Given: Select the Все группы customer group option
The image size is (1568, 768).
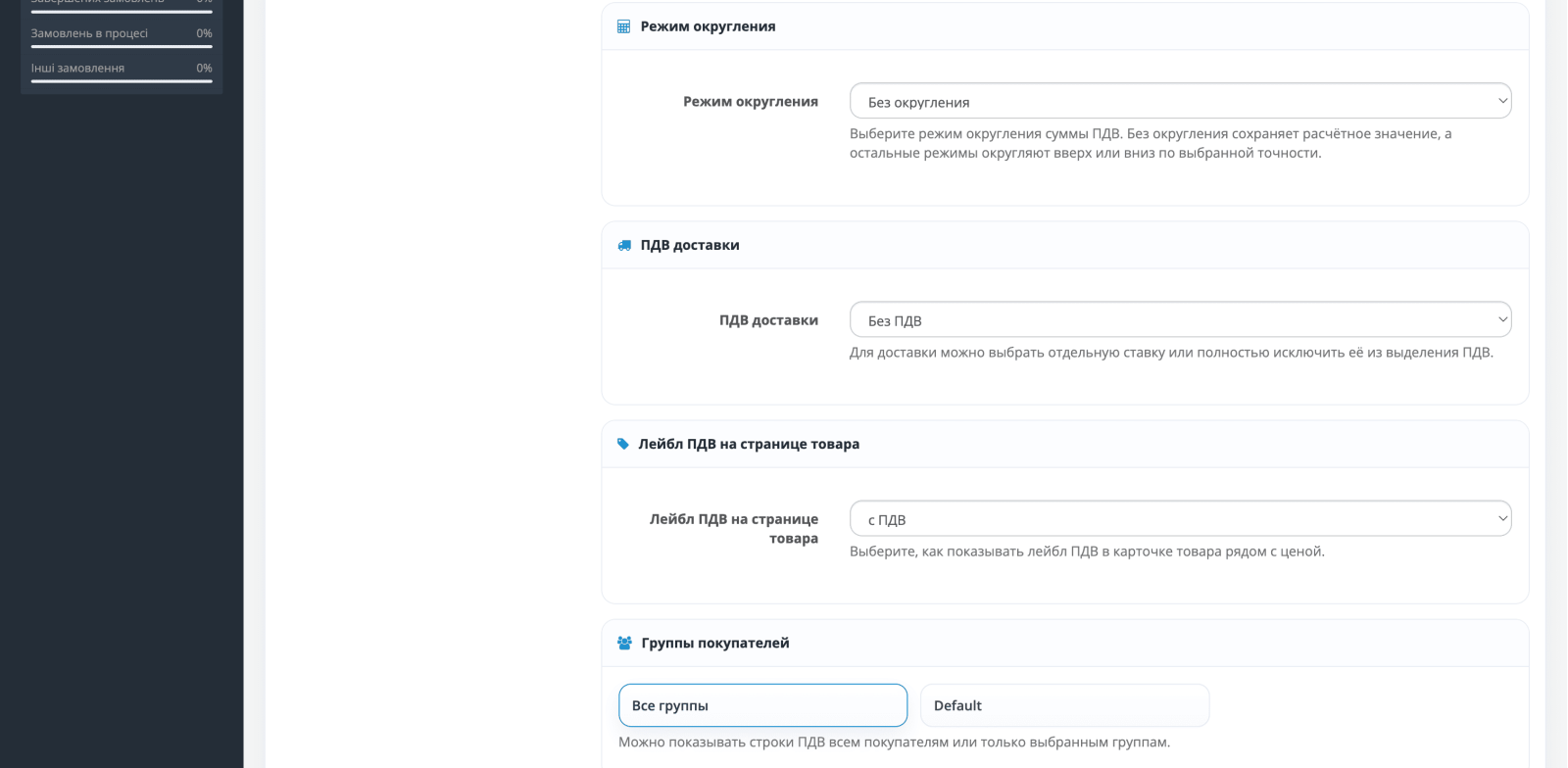Looking at the screenshot, I should (762, 705).
